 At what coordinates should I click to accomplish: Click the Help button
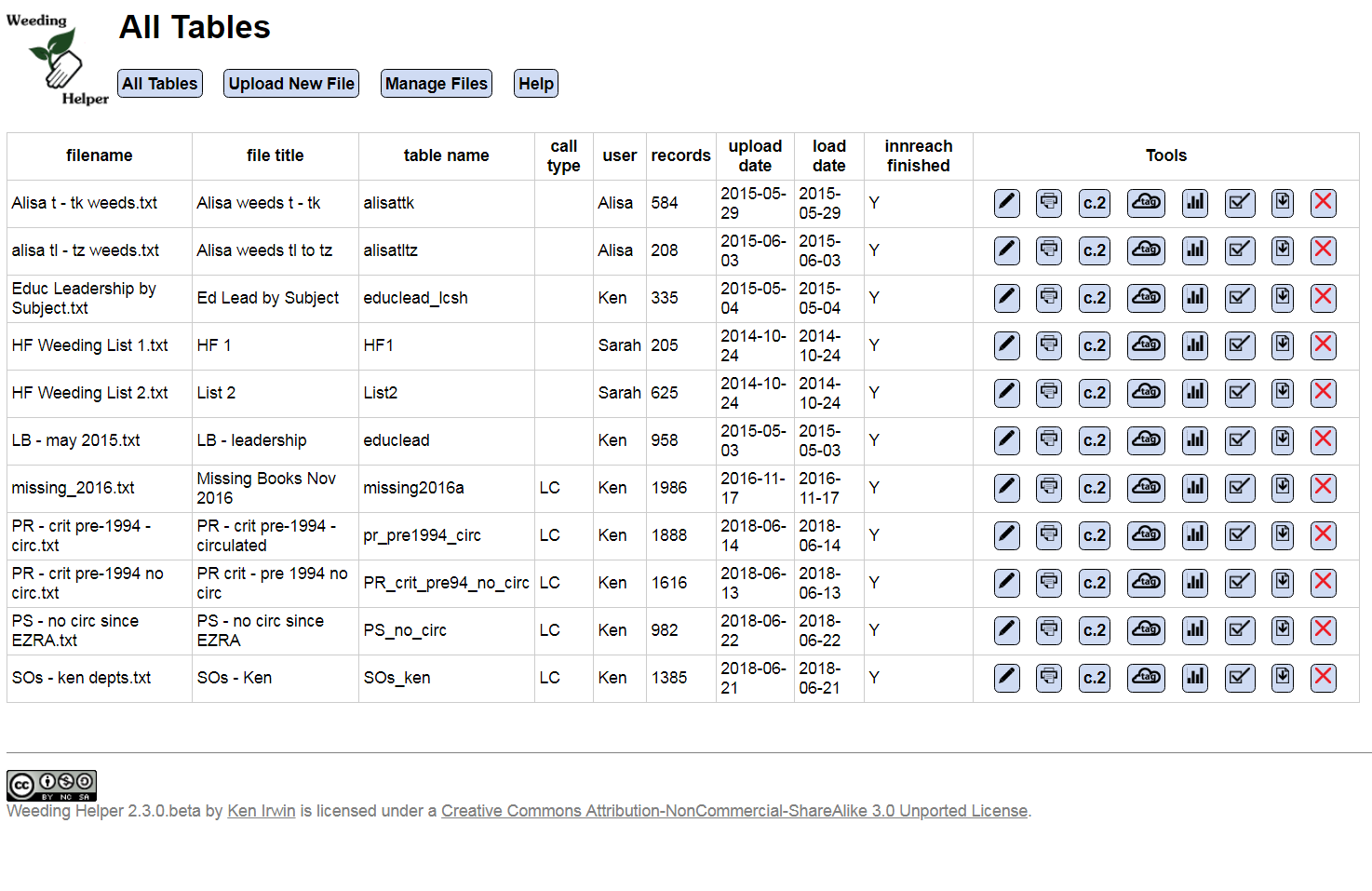coord(536,84)
